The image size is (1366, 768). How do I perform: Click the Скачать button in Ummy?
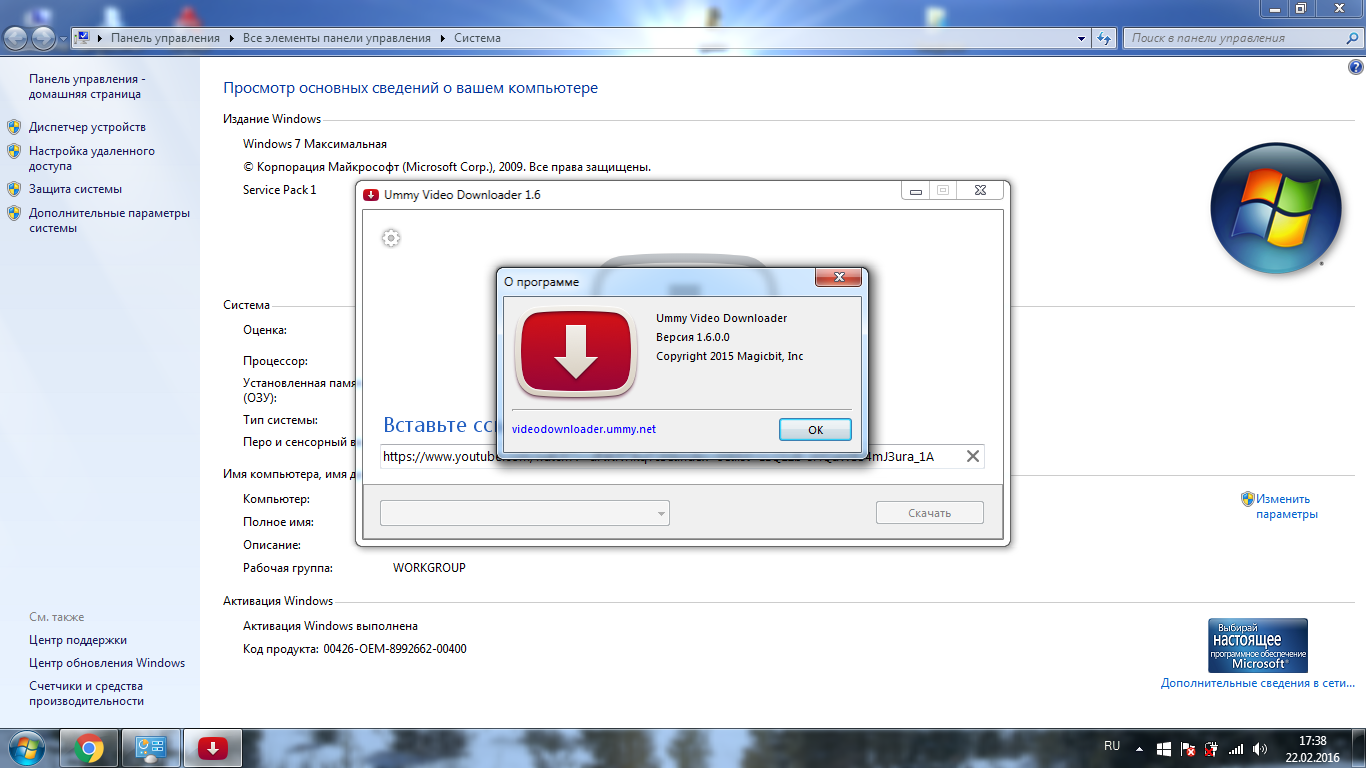click(x=930, y=513)
